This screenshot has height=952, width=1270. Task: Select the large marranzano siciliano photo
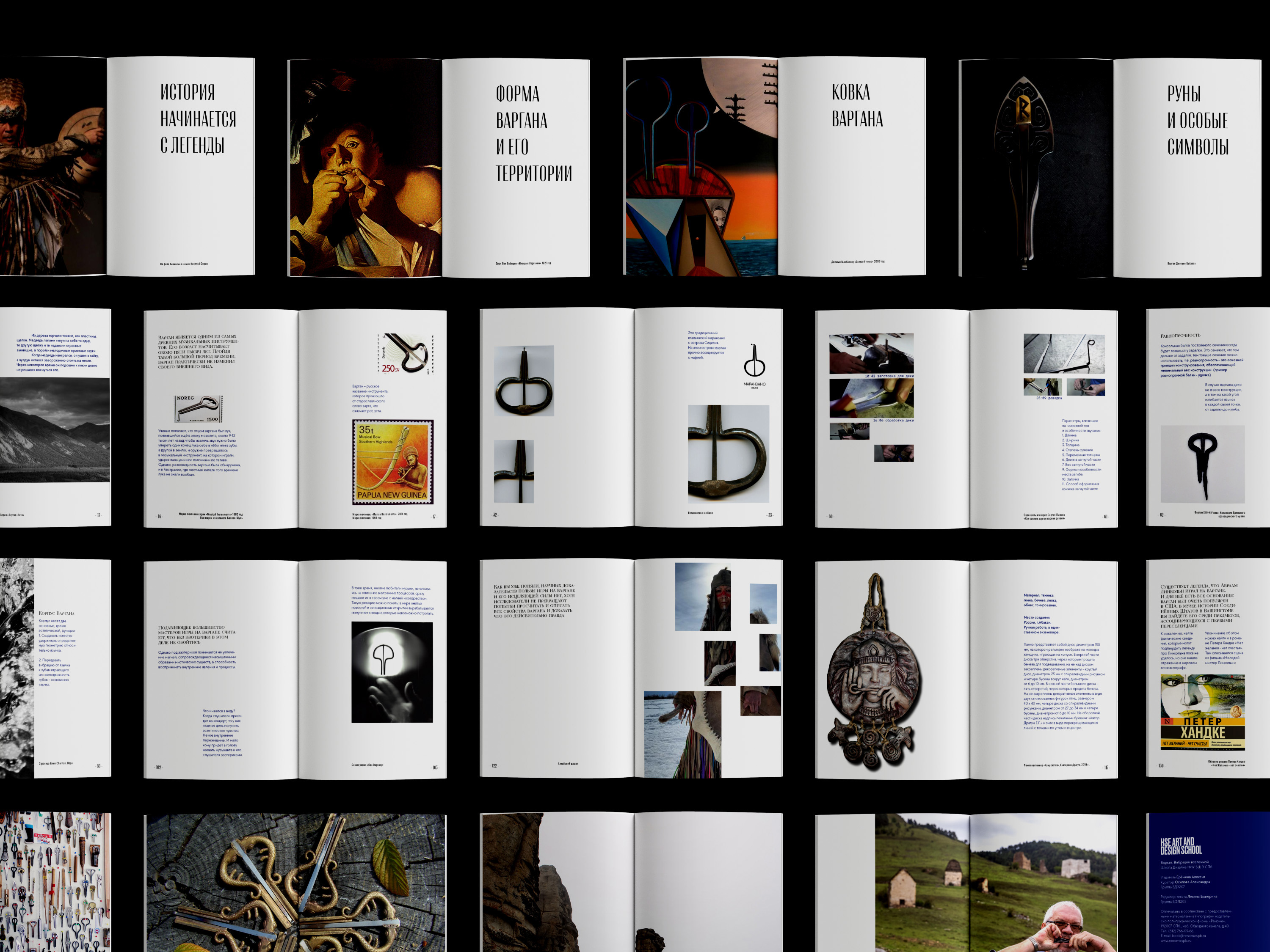coord(728,454)
